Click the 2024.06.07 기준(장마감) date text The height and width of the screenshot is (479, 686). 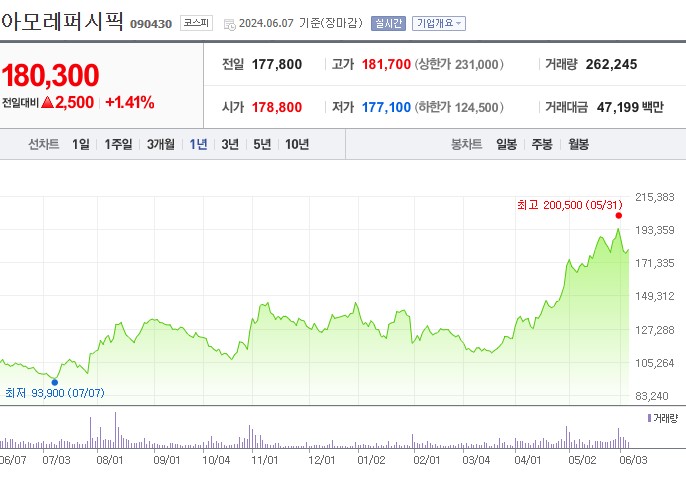tap(301, 23)
